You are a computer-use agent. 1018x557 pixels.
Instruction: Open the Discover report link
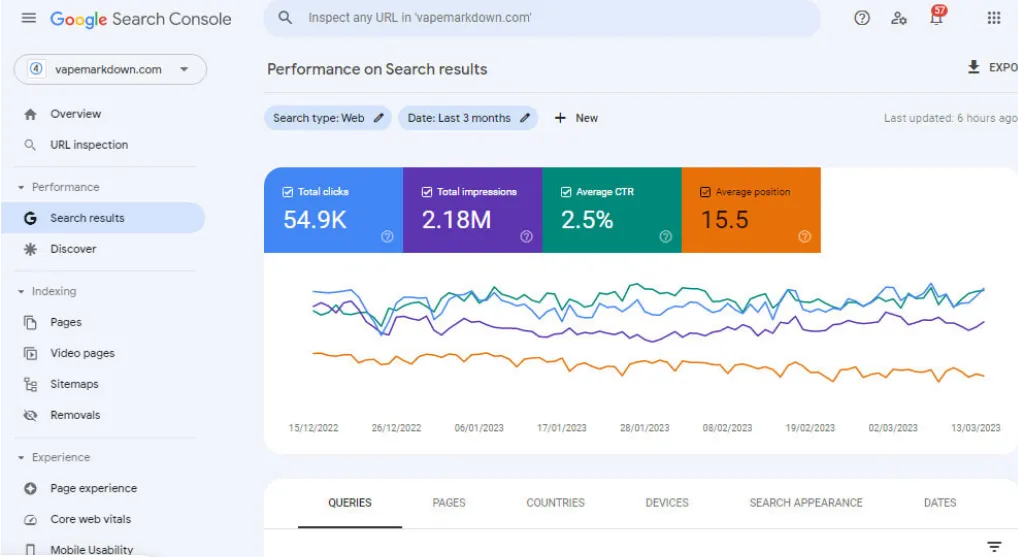73,249
